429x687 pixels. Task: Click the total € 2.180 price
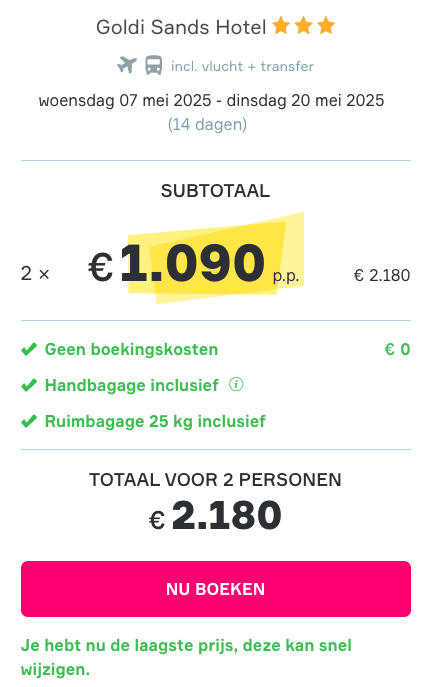(215, 515)
